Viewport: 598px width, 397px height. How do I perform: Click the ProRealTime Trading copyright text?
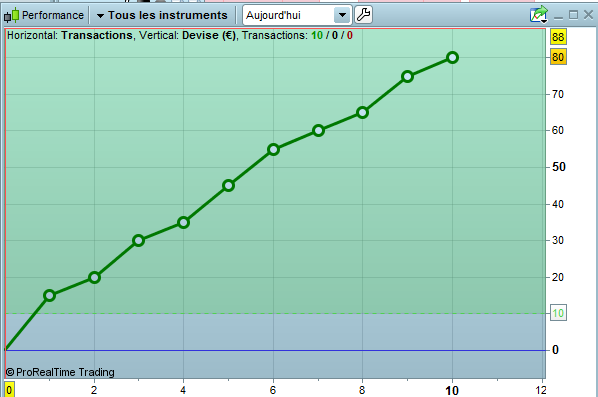(x=60, y=372)
